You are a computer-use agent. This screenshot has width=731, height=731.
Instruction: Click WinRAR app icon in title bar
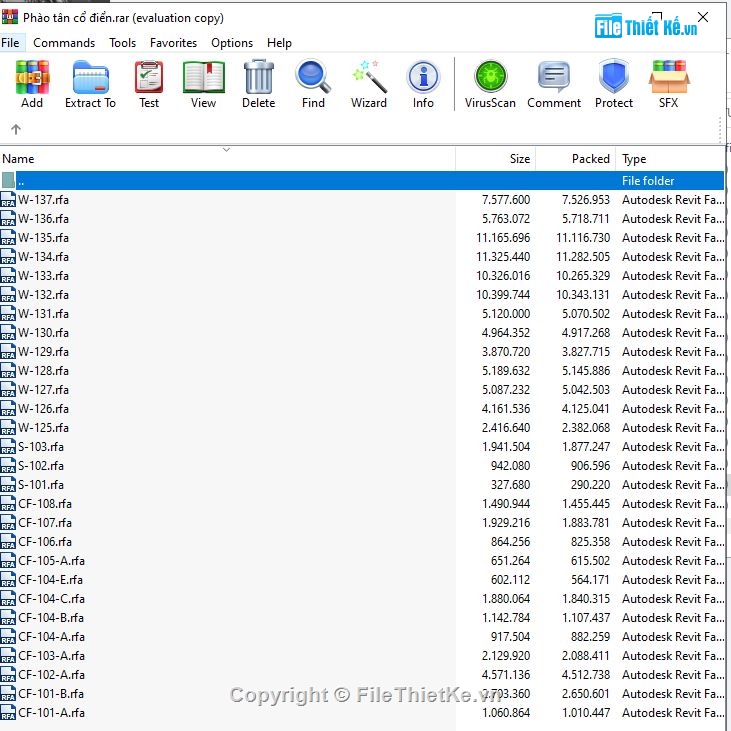coord(10,17)
